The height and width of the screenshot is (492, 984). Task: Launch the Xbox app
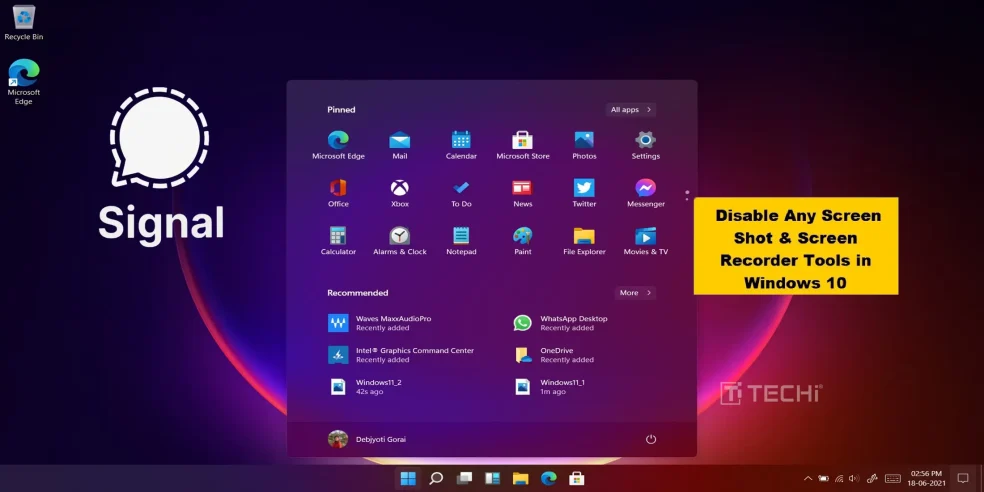[x=400, y=188]
